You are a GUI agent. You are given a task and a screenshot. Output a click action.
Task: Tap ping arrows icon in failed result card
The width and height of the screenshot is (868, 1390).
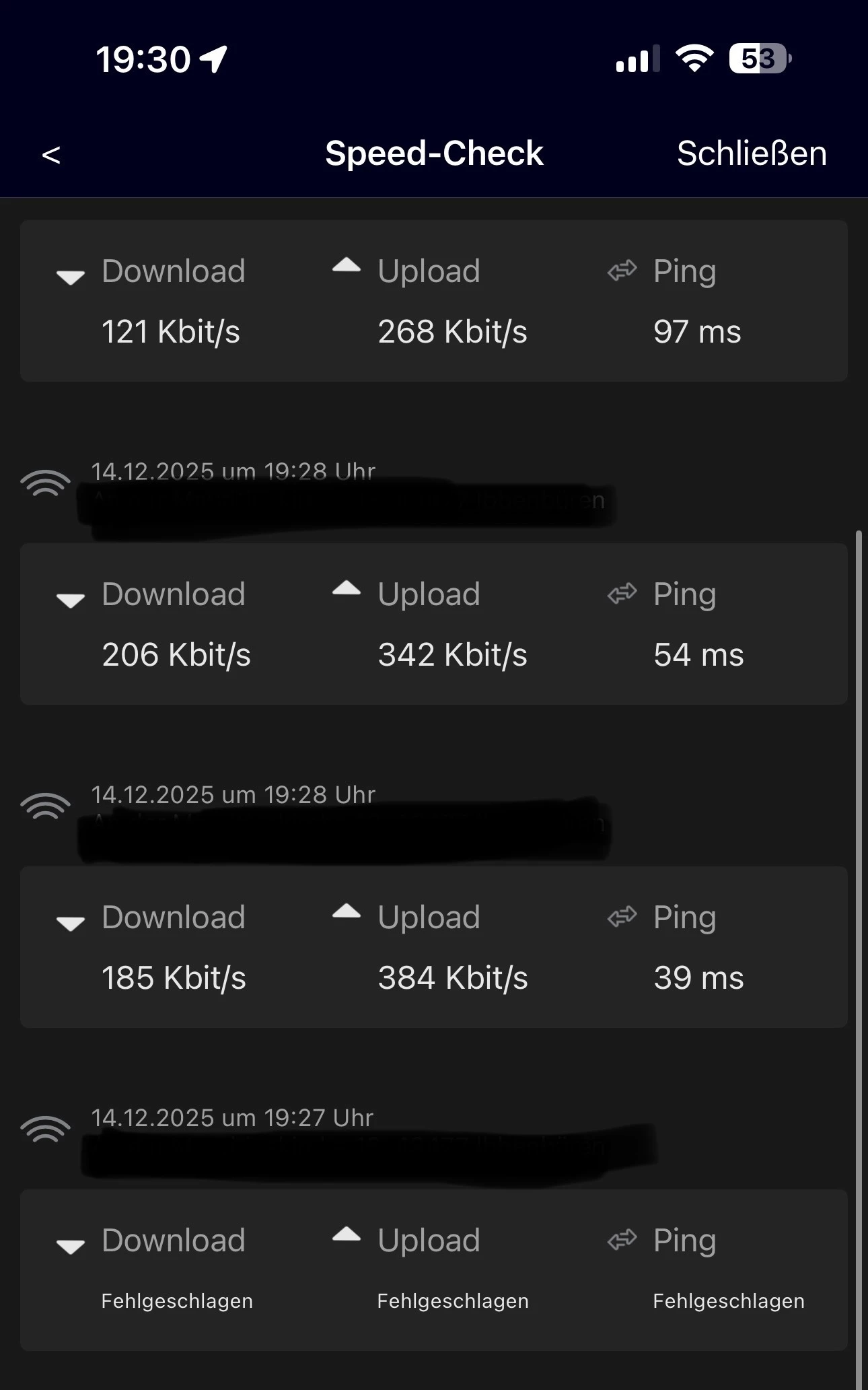pos(622,1240)
